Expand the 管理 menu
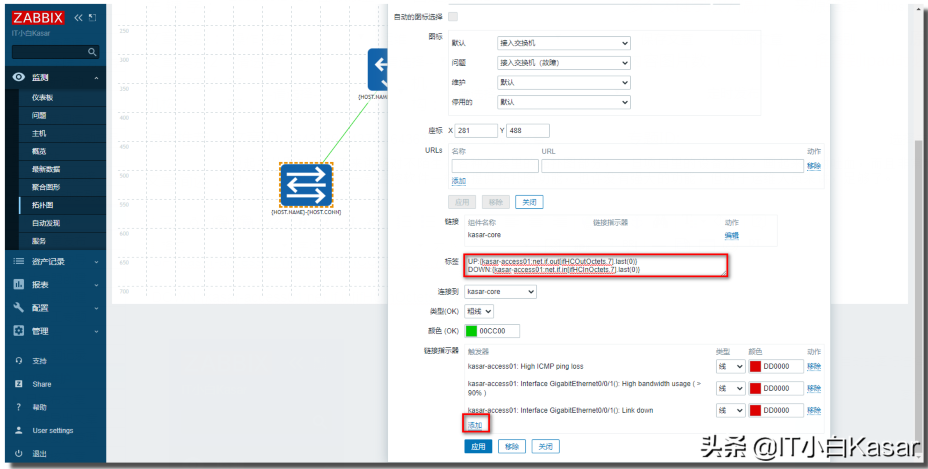 coord(96,332)
